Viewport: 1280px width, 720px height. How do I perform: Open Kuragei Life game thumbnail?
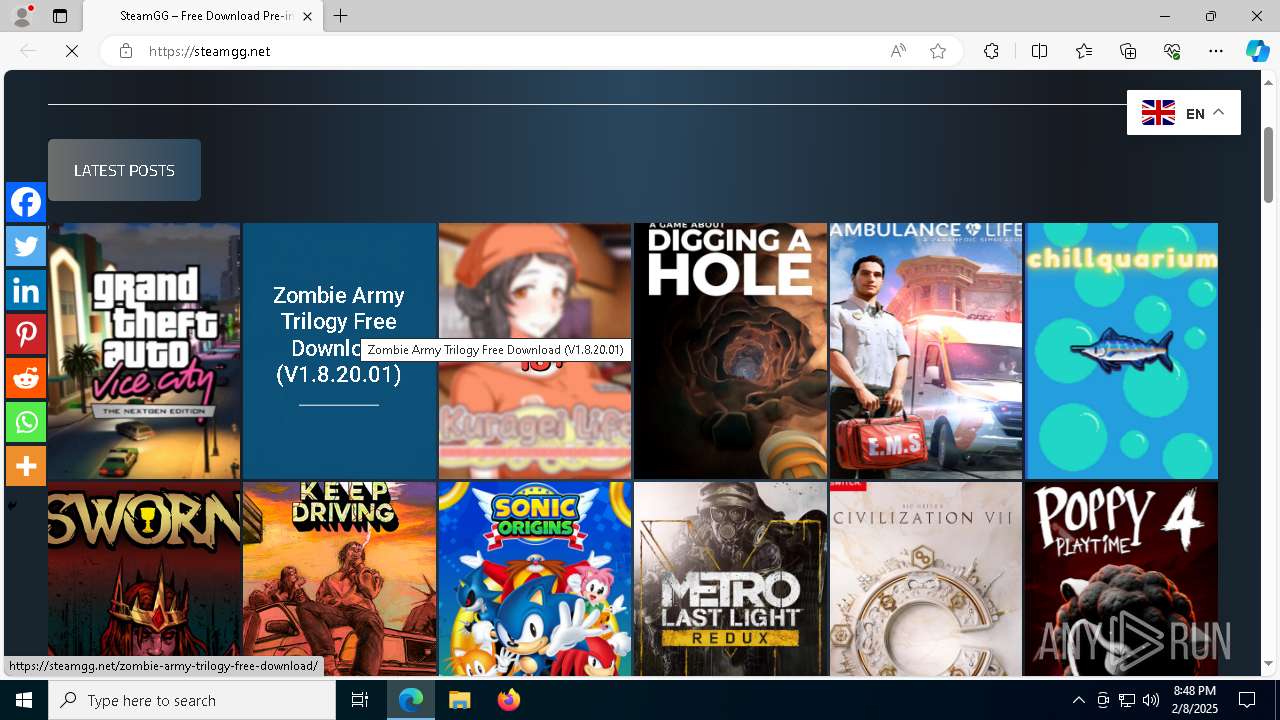(535, 351)
